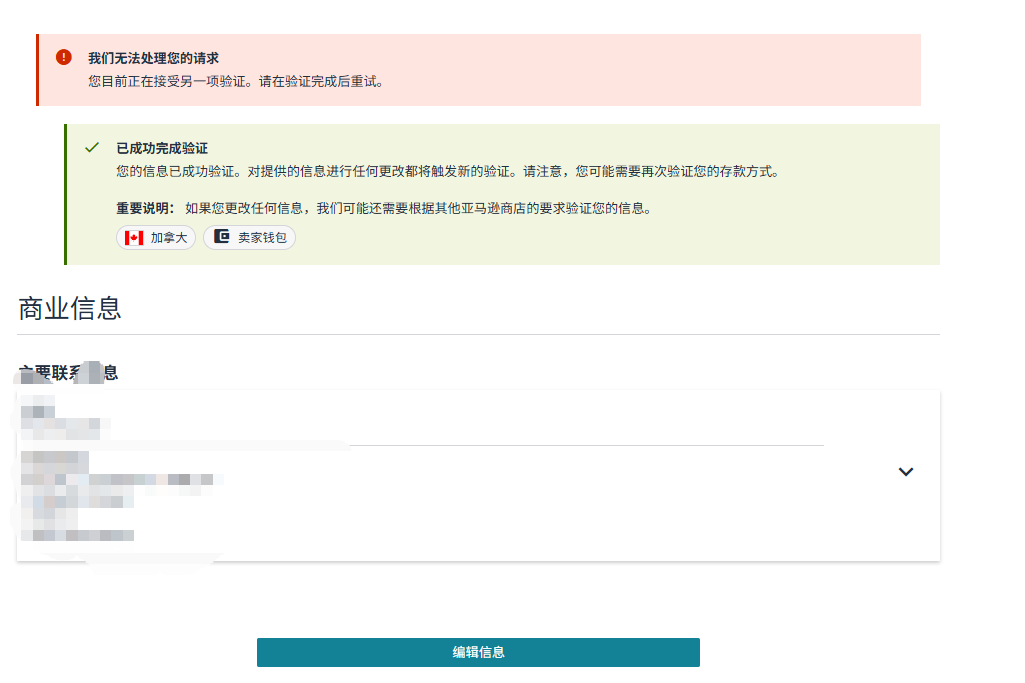Click the bold 重要说明 label
1025x683 pixels.
[x=145, y=208]
